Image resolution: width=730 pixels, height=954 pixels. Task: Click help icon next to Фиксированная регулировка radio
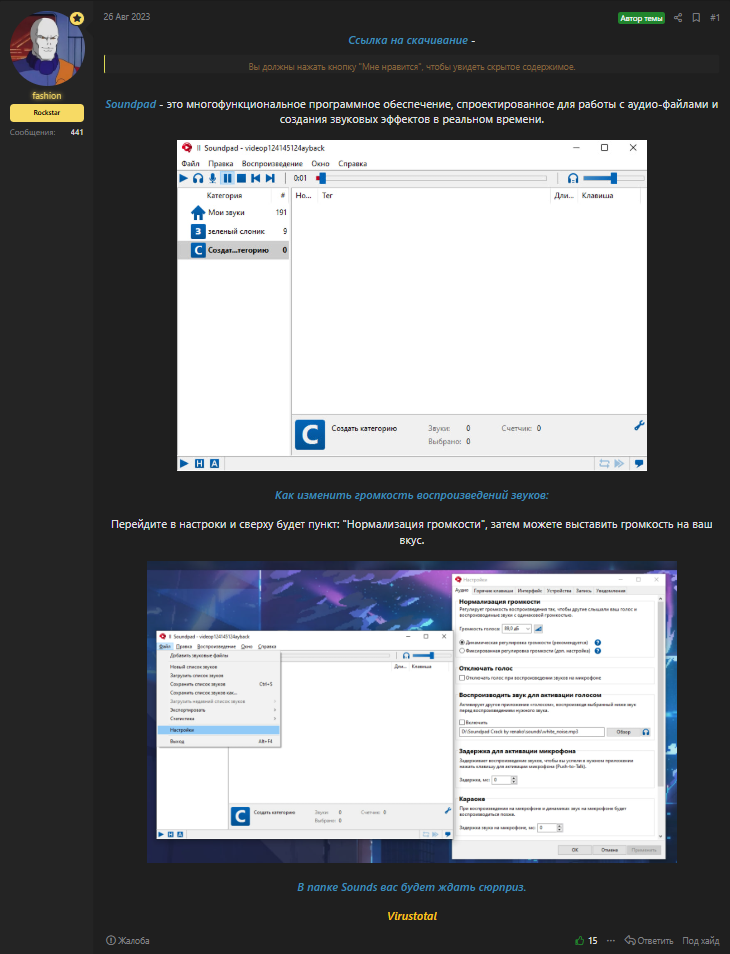pyautogui.click(x=598, y=651)
